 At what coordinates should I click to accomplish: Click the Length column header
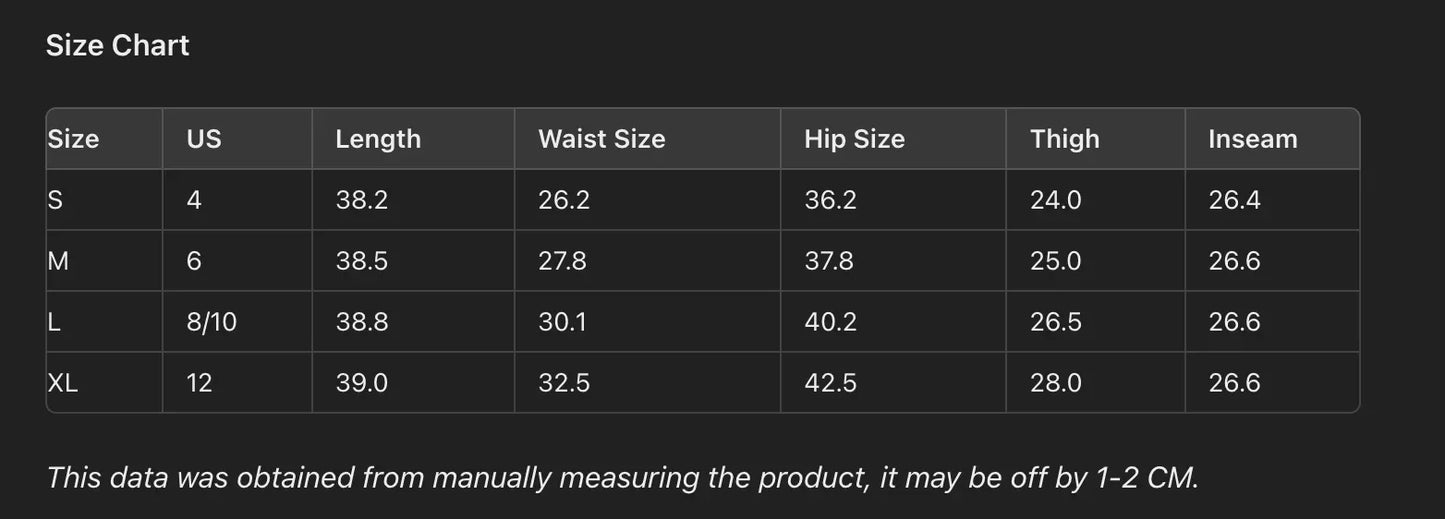(x=378, y=139)
